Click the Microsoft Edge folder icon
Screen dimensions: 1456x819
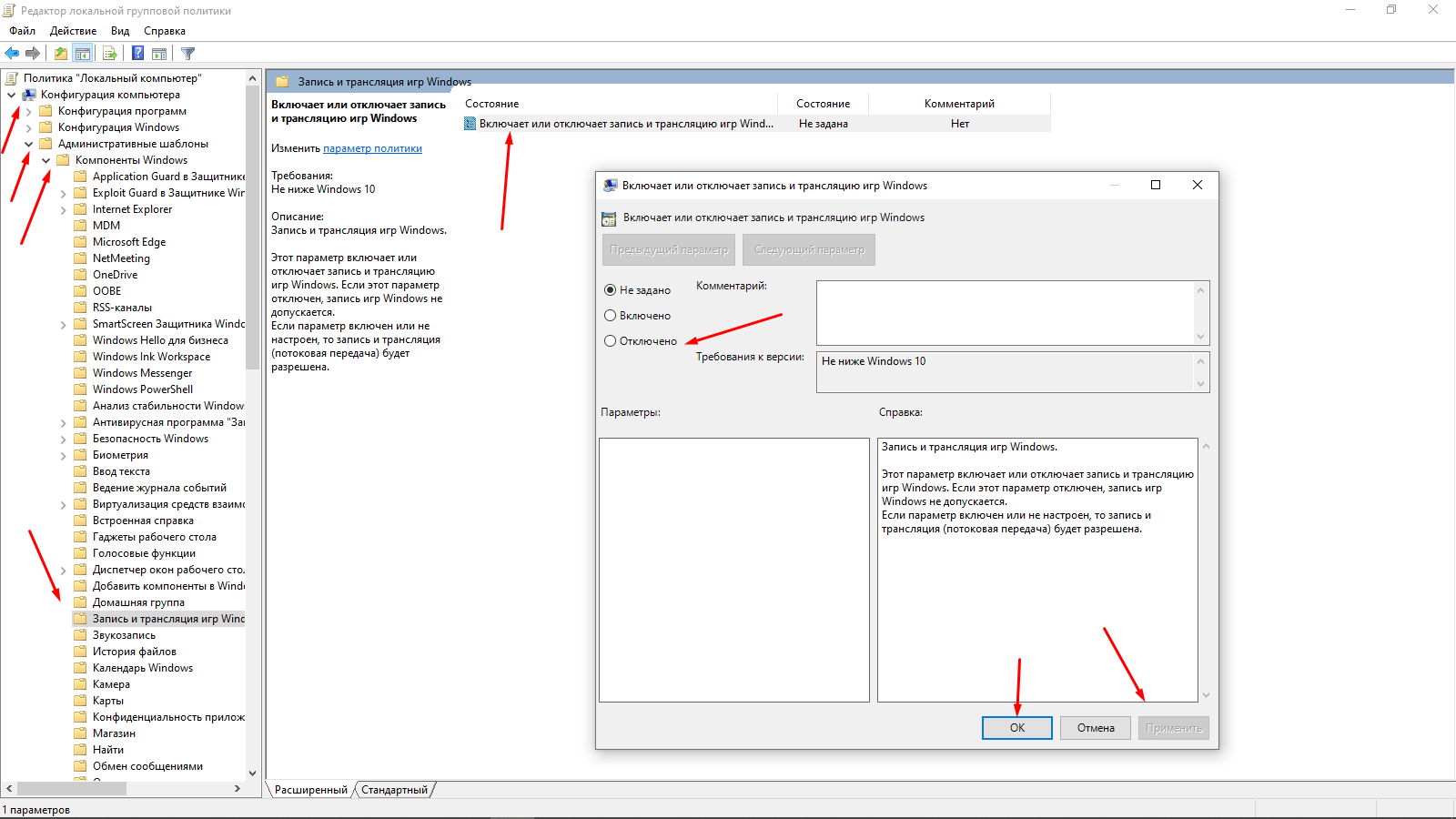80,242
